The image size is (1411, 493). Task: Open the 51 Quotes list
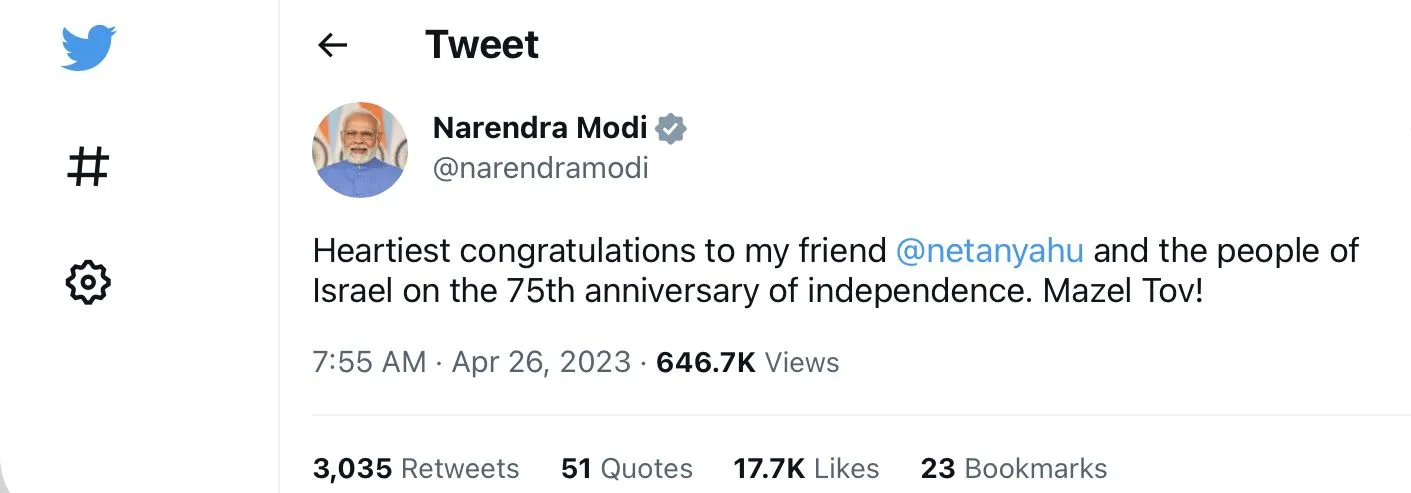(x=627, y=468)
